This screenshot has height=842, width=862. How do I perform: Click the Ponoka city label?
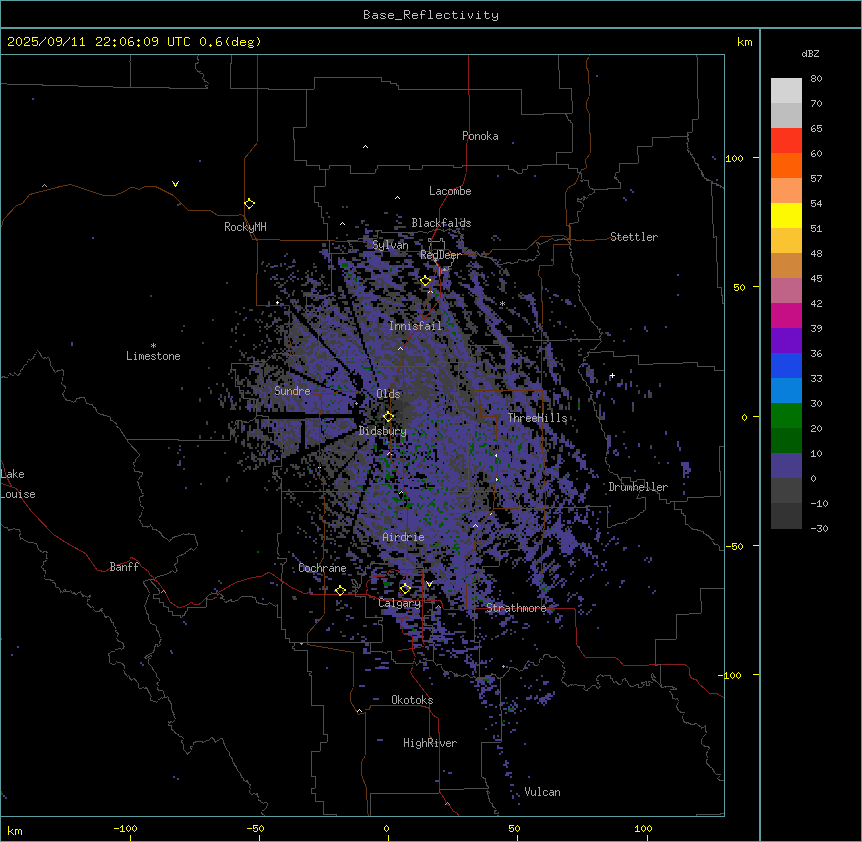pos(480,136)
